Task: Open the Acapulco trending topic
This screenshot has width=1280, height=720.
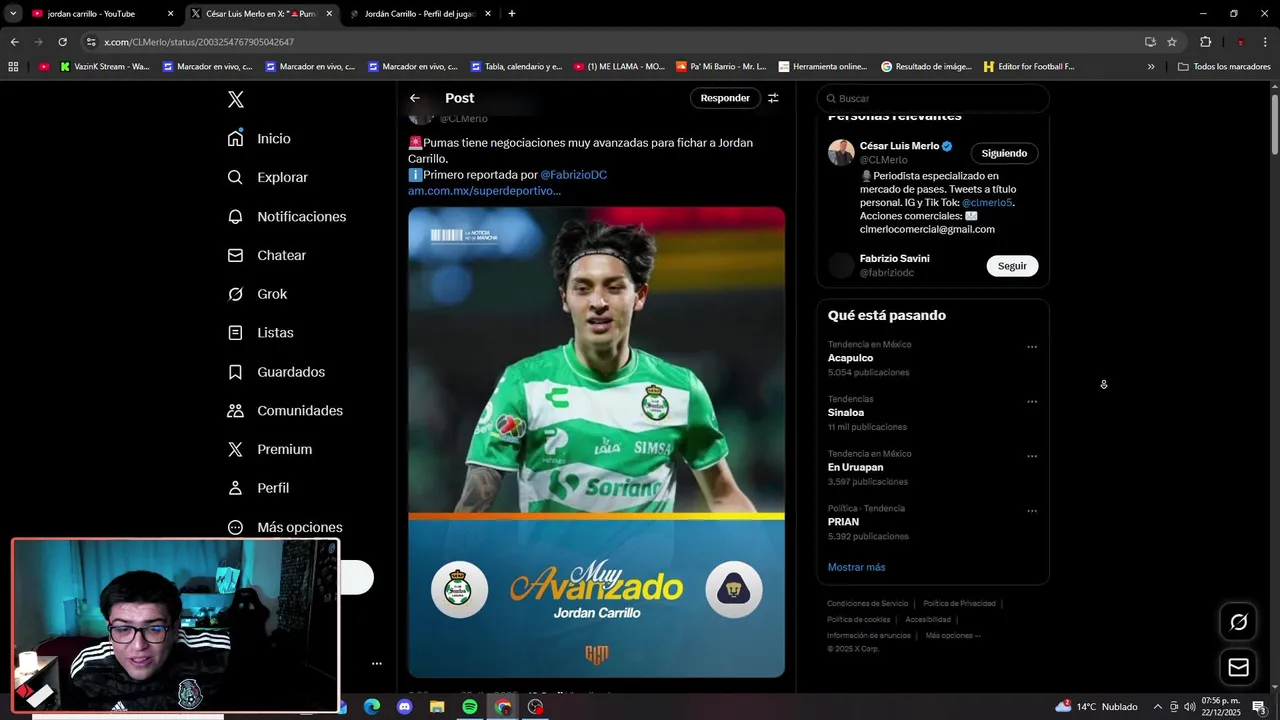Action: point(850,358)
